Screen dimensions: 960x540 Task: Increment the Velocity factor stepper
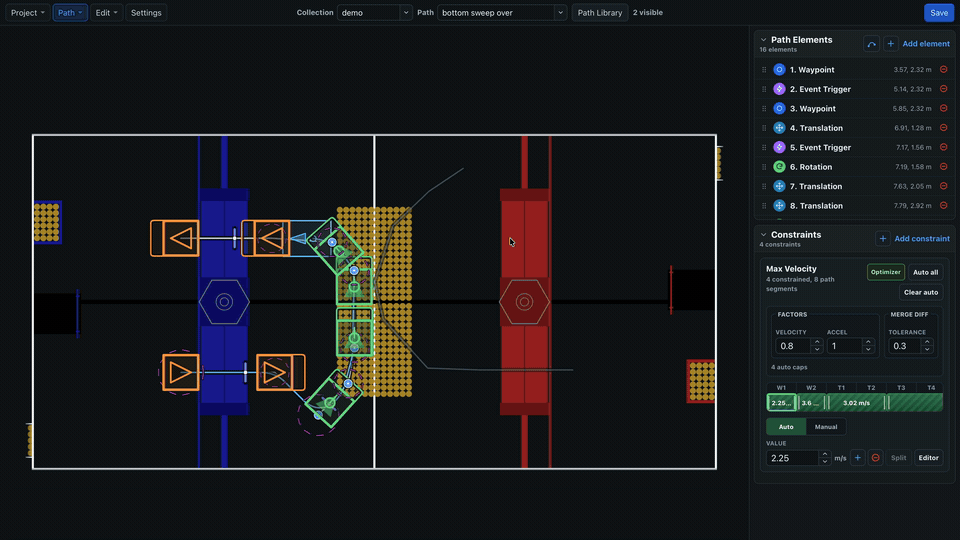point(817,342)
